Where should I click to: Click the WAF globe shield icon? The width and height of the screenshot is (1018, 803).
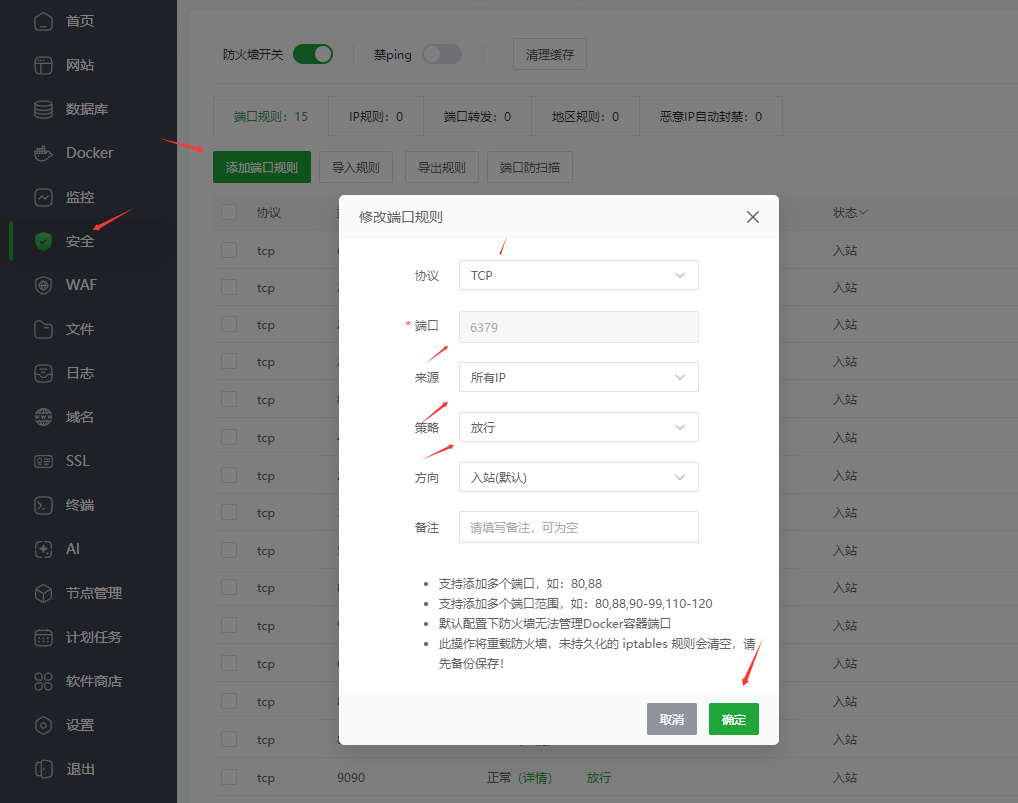(x=43, y=285)
